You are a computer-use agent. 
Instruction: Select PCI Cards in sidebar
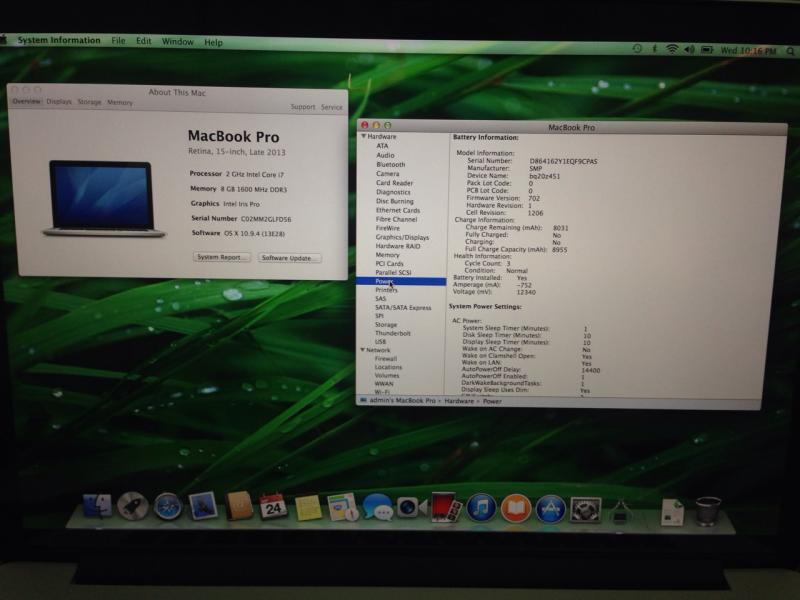(x=389, y=264)
